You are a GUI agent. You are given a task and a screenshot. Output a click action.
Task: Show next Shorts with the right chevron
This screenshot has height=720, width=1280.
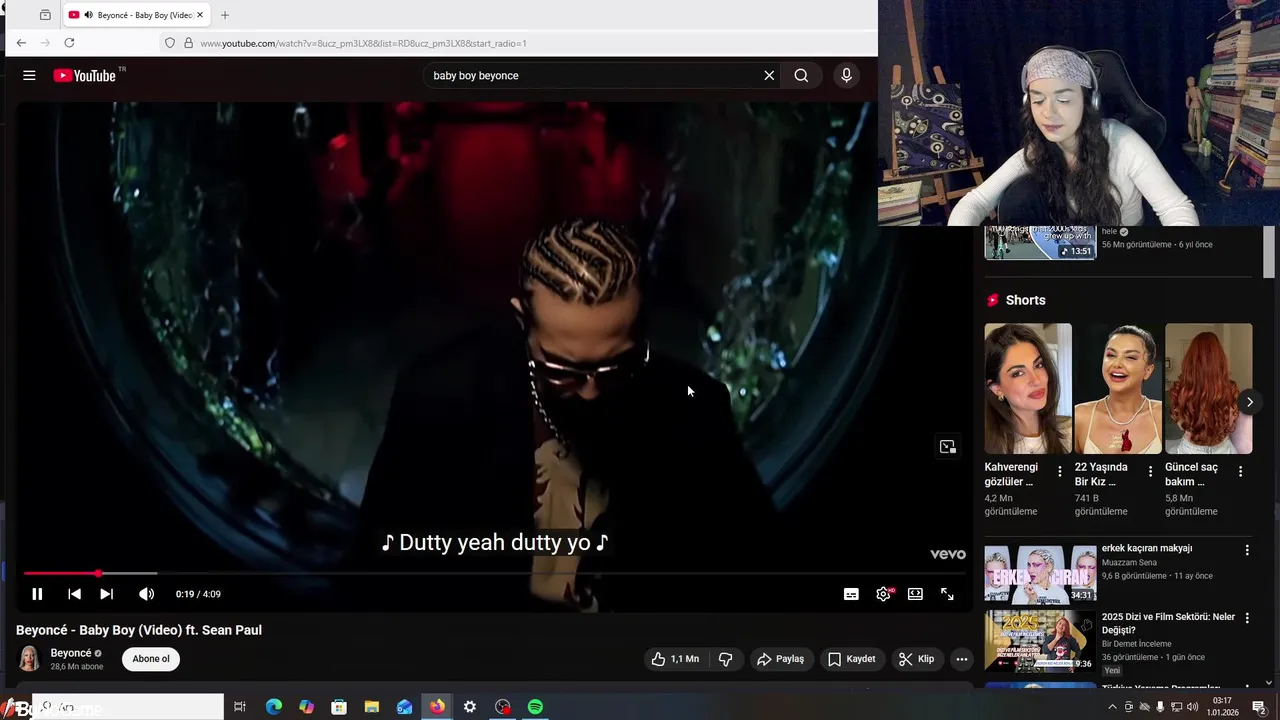coord(1249,402)
